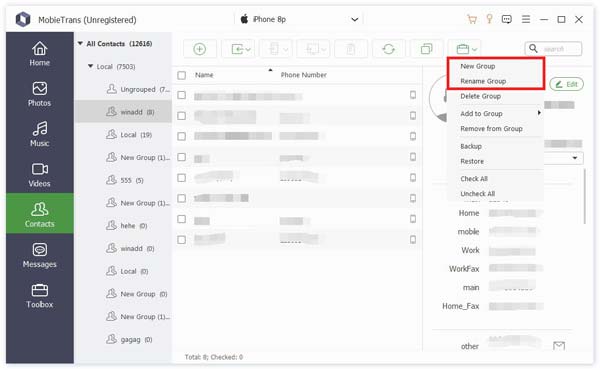Click the details panel vertical scrollbar
The height and width of the screenshot is (370, 600).
[x=584, y=196]
